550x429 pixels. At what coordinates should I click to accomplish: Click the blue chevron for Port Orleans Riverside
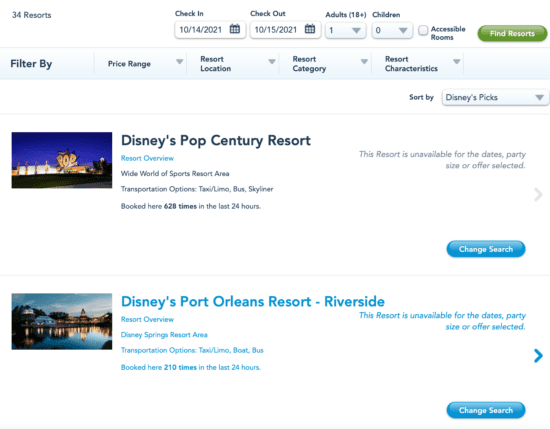click(538, 356)
